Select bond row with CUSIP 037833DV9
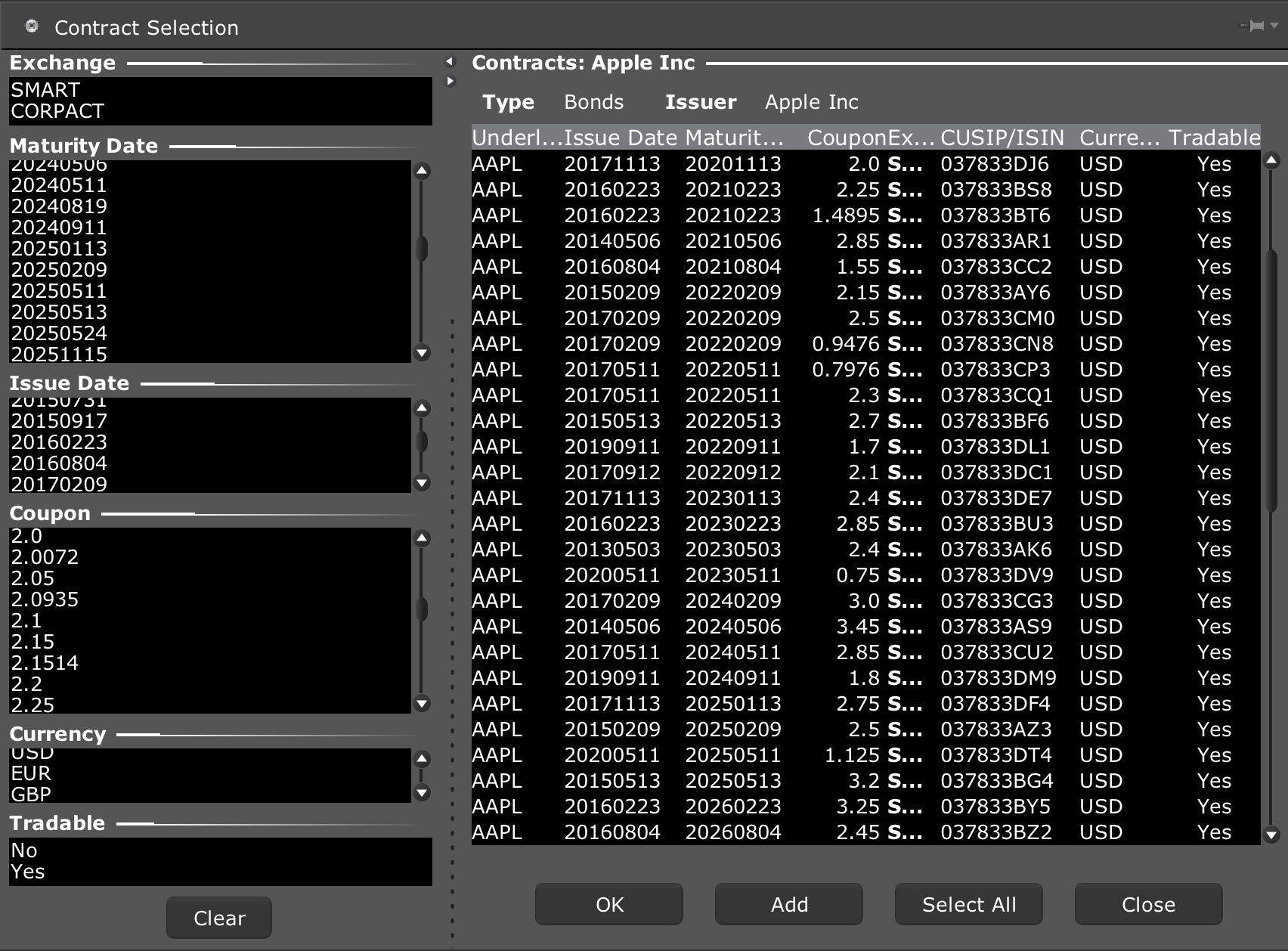Screen dimensions: 1288x951 866,575
